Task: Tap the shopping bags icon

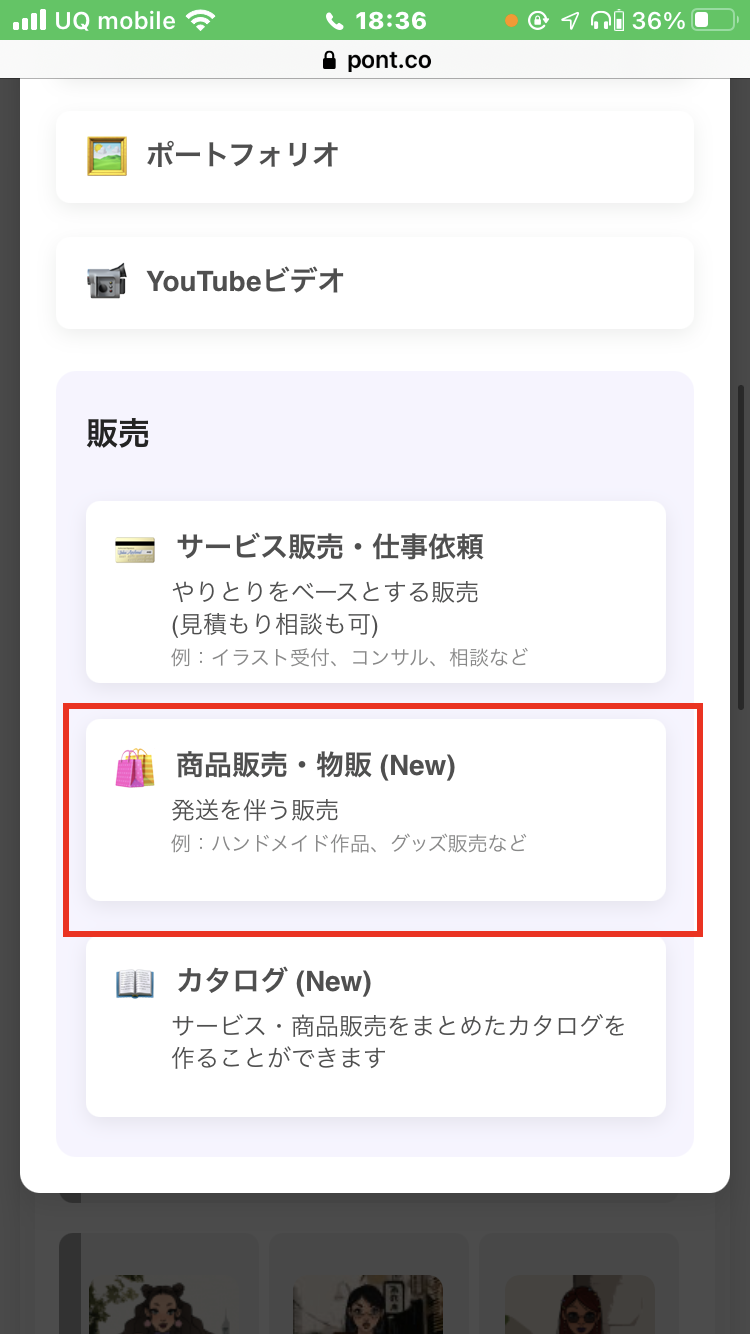Action: pyautogui.click(x=134, y=768)
